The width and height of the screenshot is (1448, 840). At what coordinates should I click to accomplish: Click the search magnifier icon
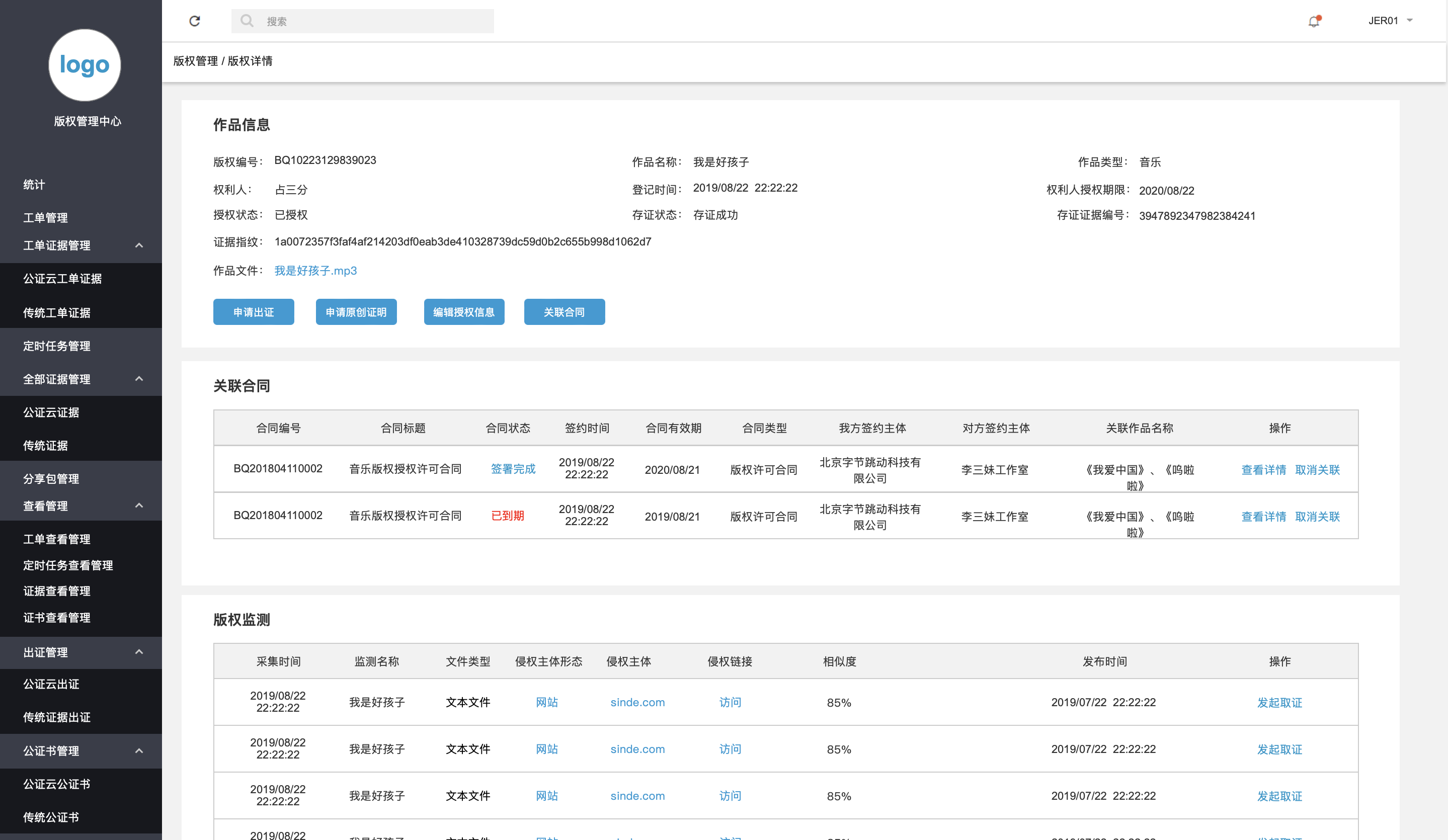(247, 21)
